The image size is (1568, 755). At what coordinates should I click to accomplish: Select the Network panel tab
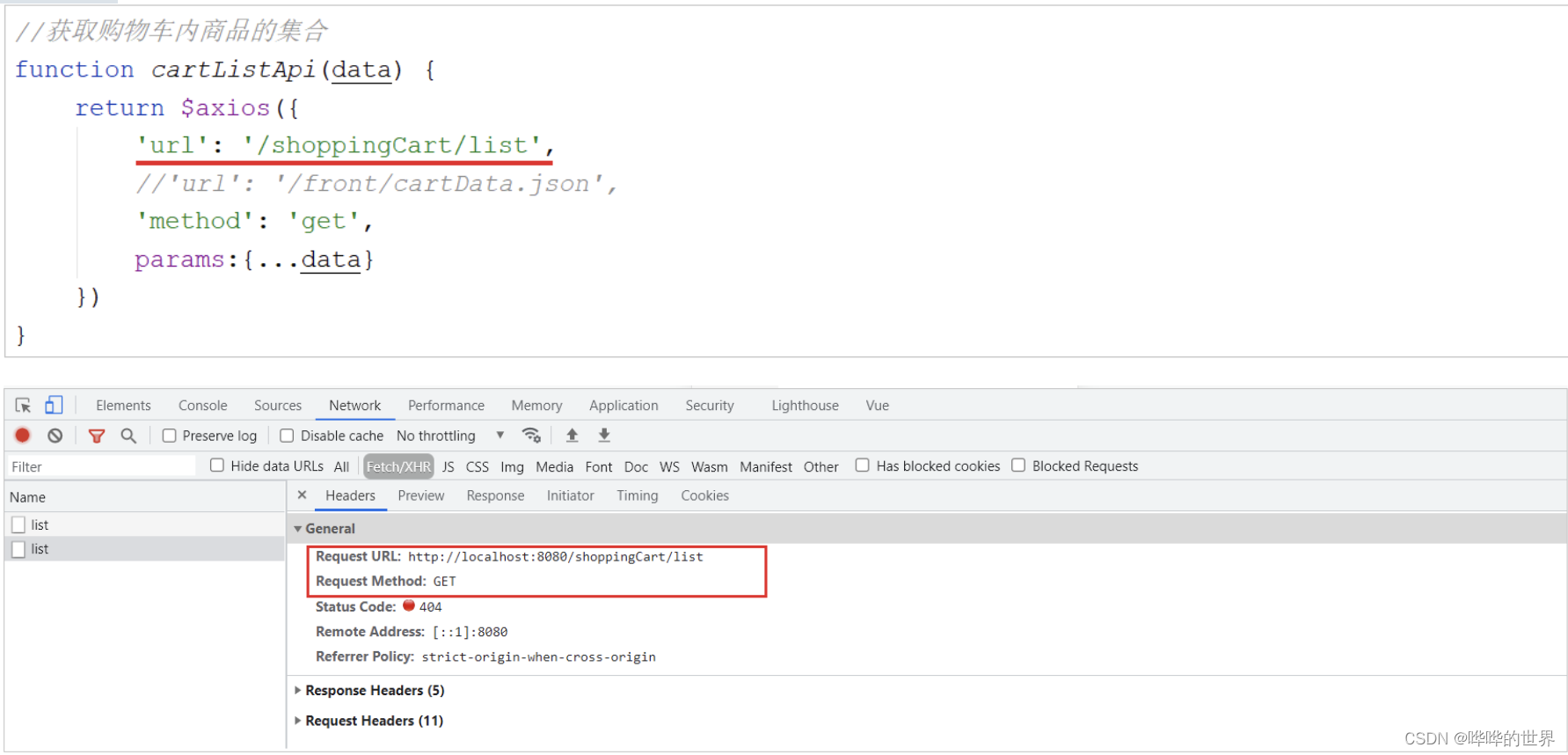(354, 406)
